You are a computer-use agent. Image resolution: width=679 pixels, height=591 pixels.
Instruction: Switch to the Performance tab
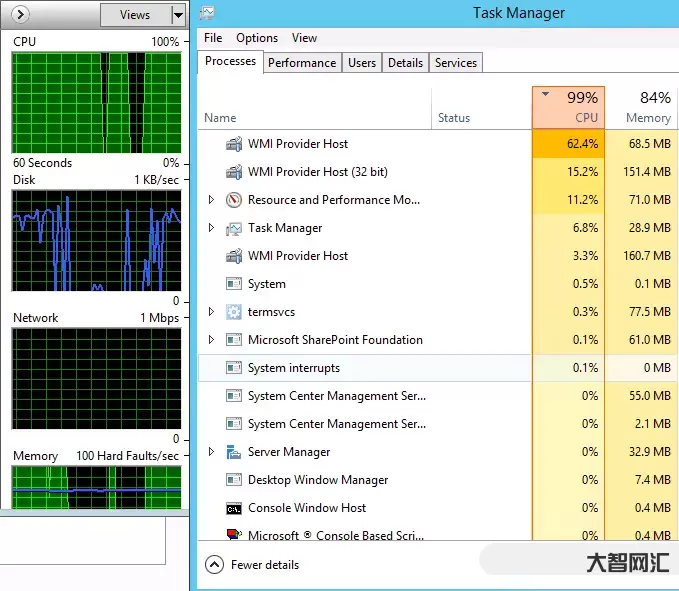302,62
